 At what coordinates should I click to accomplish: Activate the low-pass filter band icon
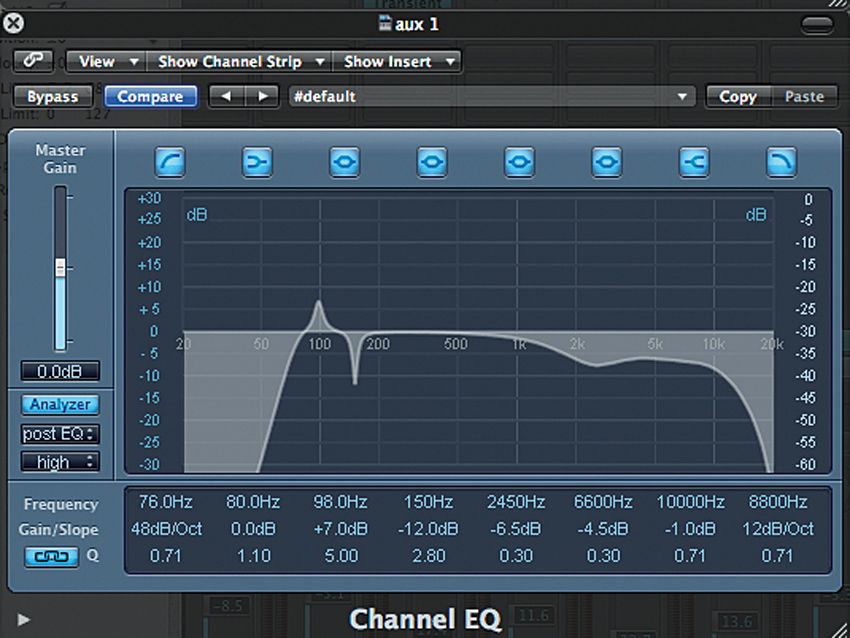click(x=781, y=162)
